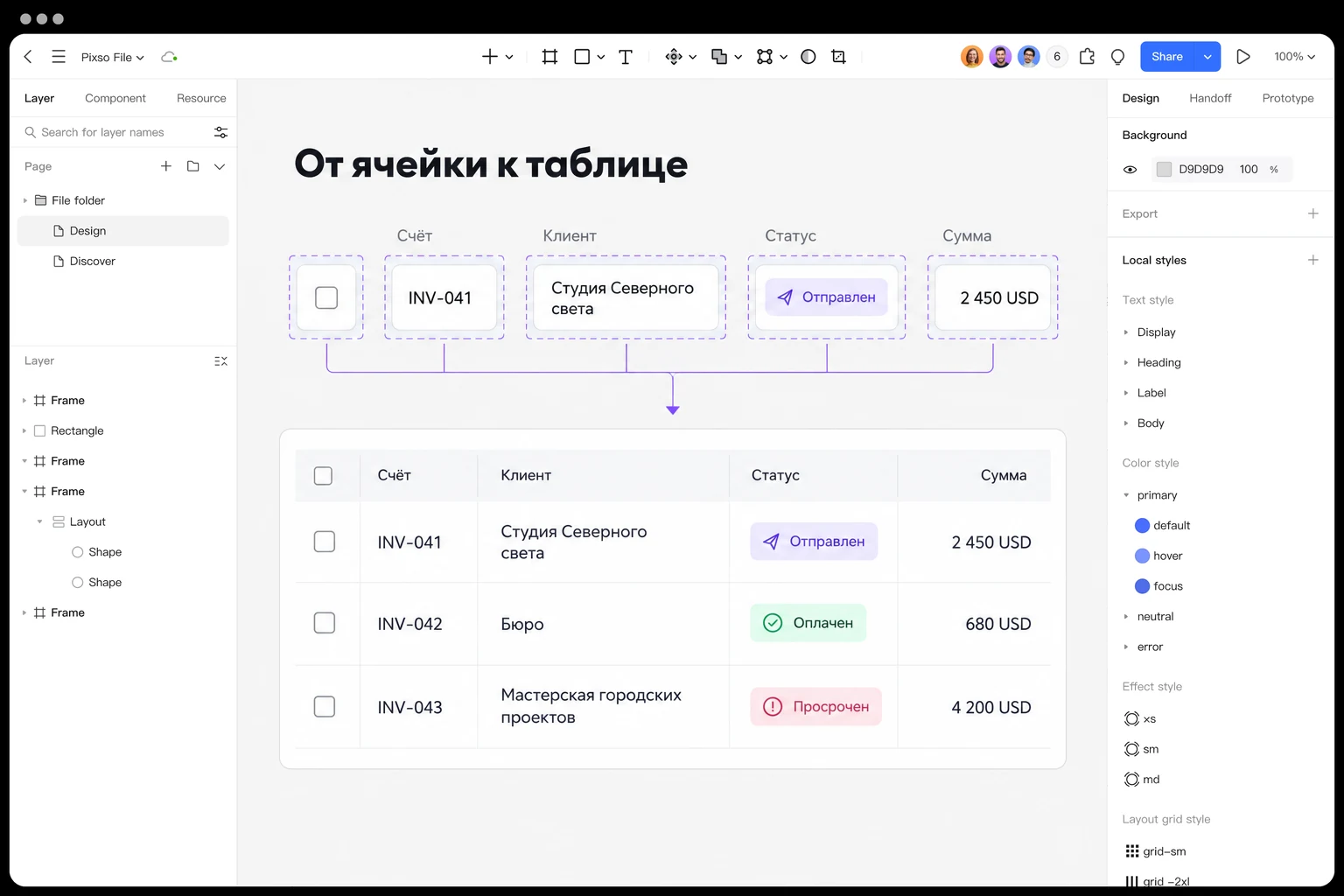Add a new page with plus icon
Screen dimensions: 1344x896
point(166,166)
